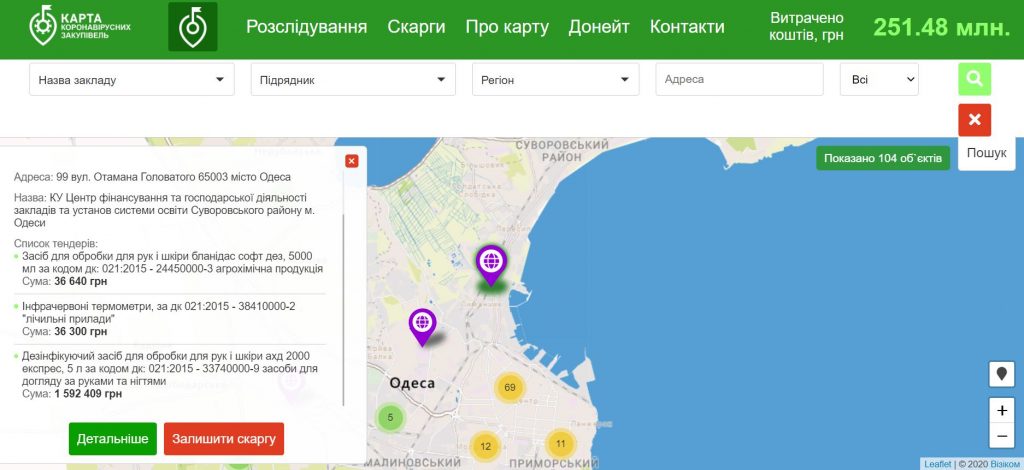Open the Назва закладу dropdown

pos(131,80)
